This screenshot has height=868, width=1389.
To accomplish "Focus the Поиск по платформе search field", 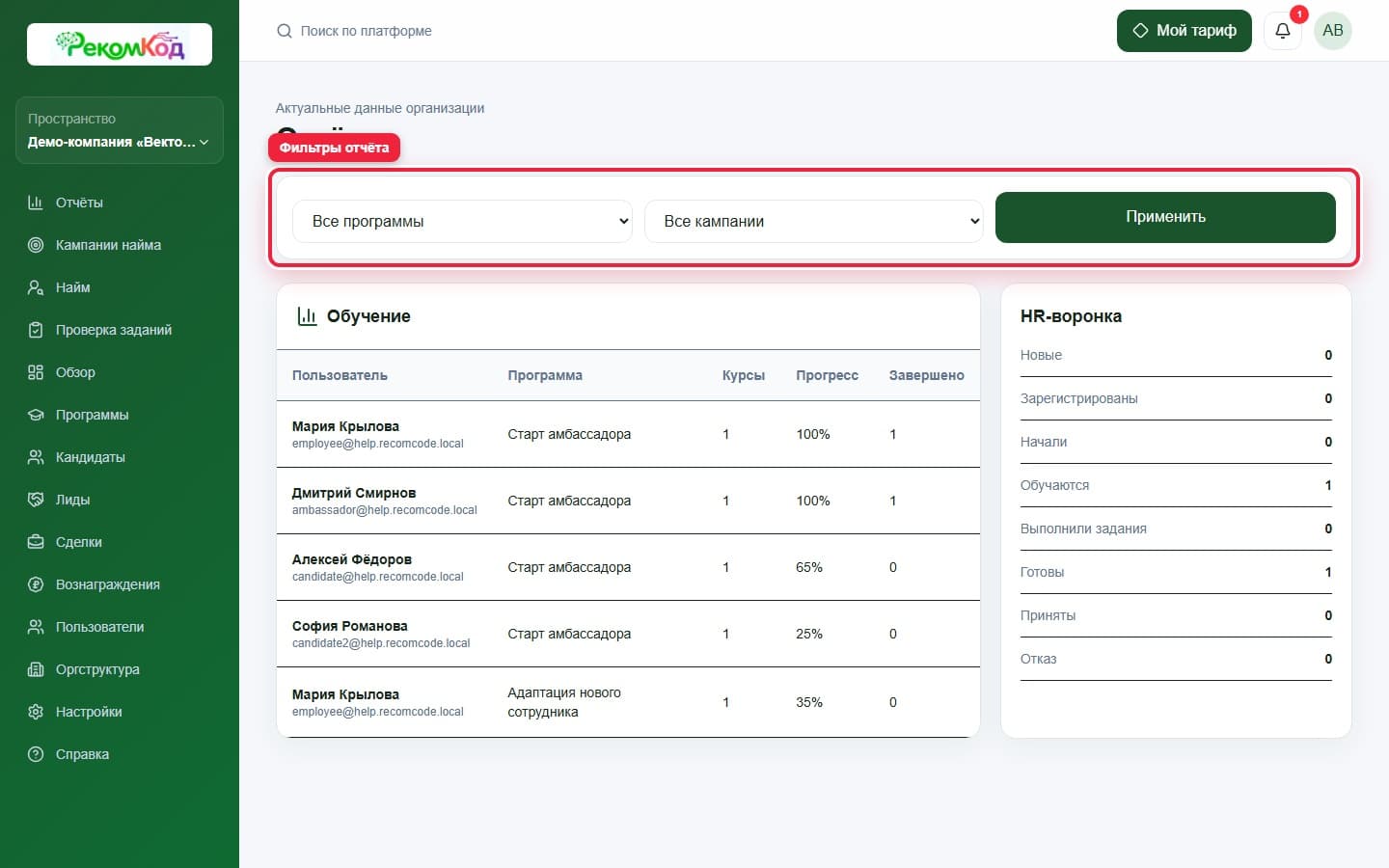I will click(367, 31).
